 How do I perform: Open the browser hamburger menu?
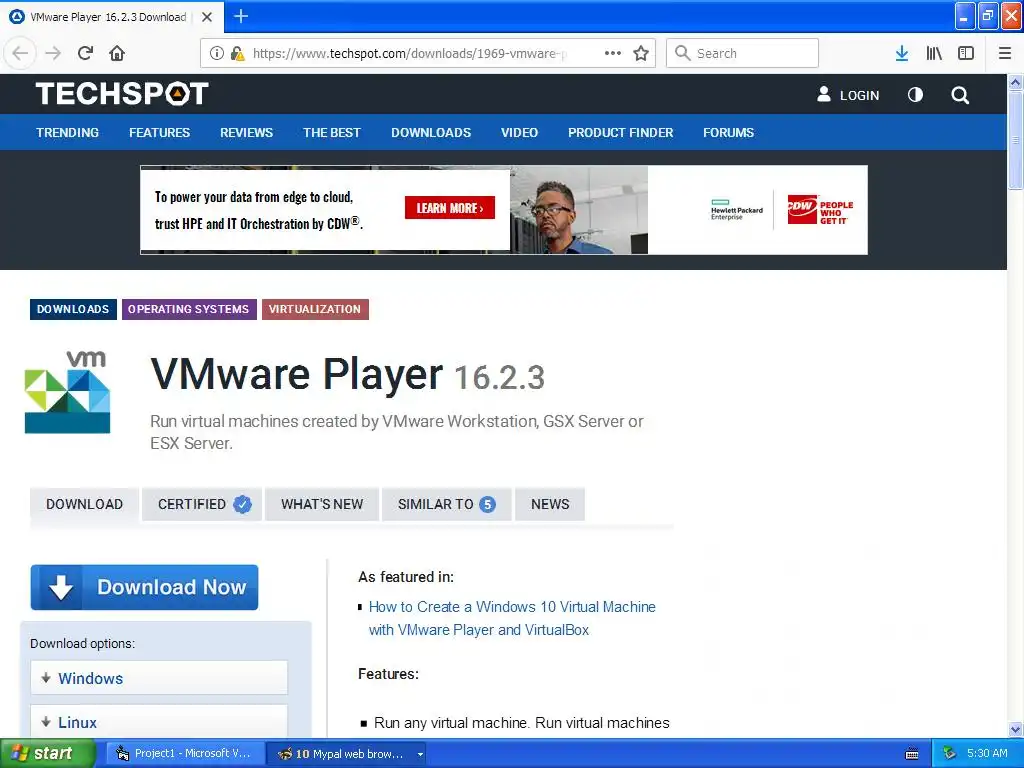[x=1005, y=53]
